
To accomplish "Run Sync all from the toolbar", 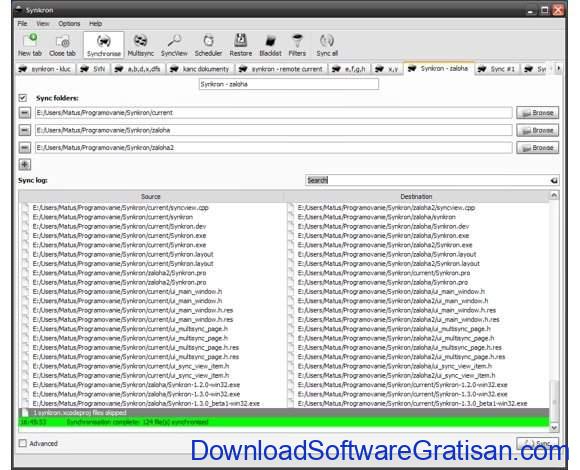I will pyautogui.click(x=327, y=45).
